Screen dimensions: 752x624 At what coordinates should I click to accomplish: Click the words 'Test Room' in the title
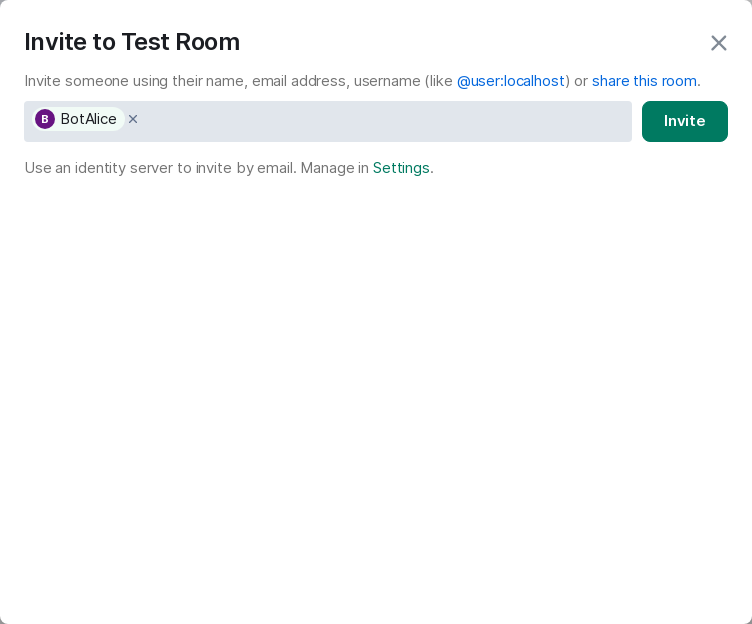tap(181, 42)
